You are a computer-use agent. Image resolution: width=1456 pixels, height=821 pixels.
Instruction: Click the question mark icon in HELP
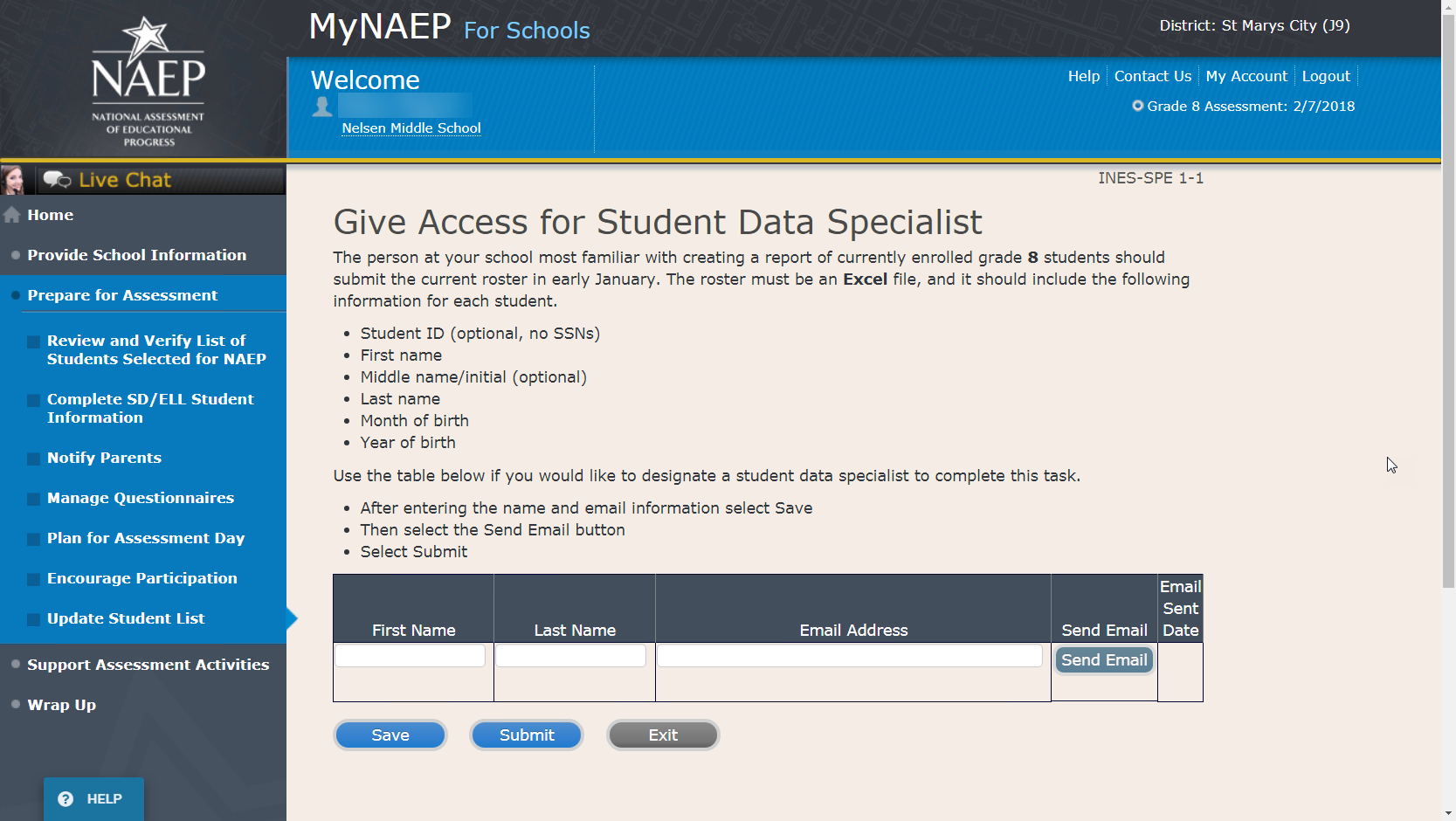[66, 799]
